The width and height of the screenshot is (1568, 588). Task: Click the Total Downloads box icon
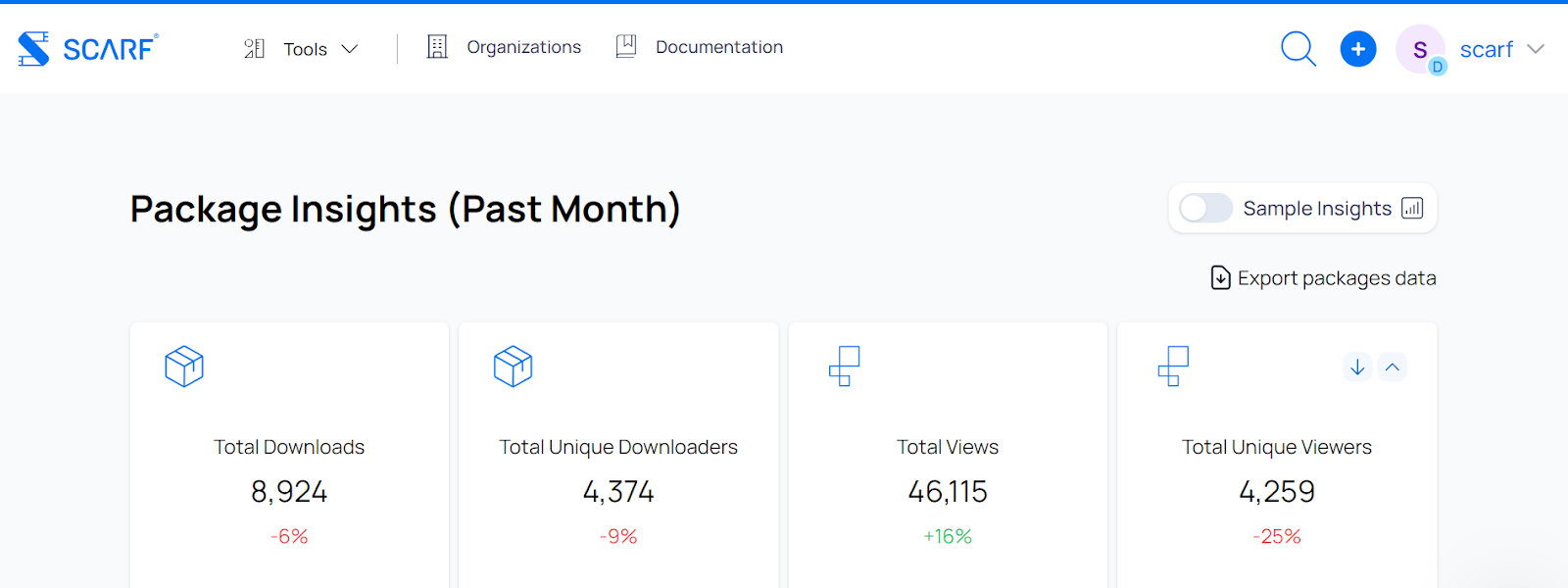184,367
